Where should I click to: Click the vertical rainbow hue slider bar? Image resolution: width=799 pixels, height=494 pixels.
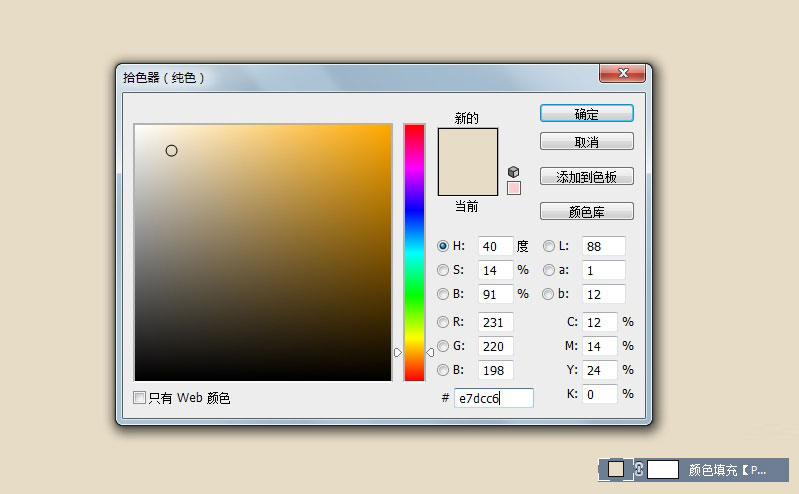click(x=414, y=250)
